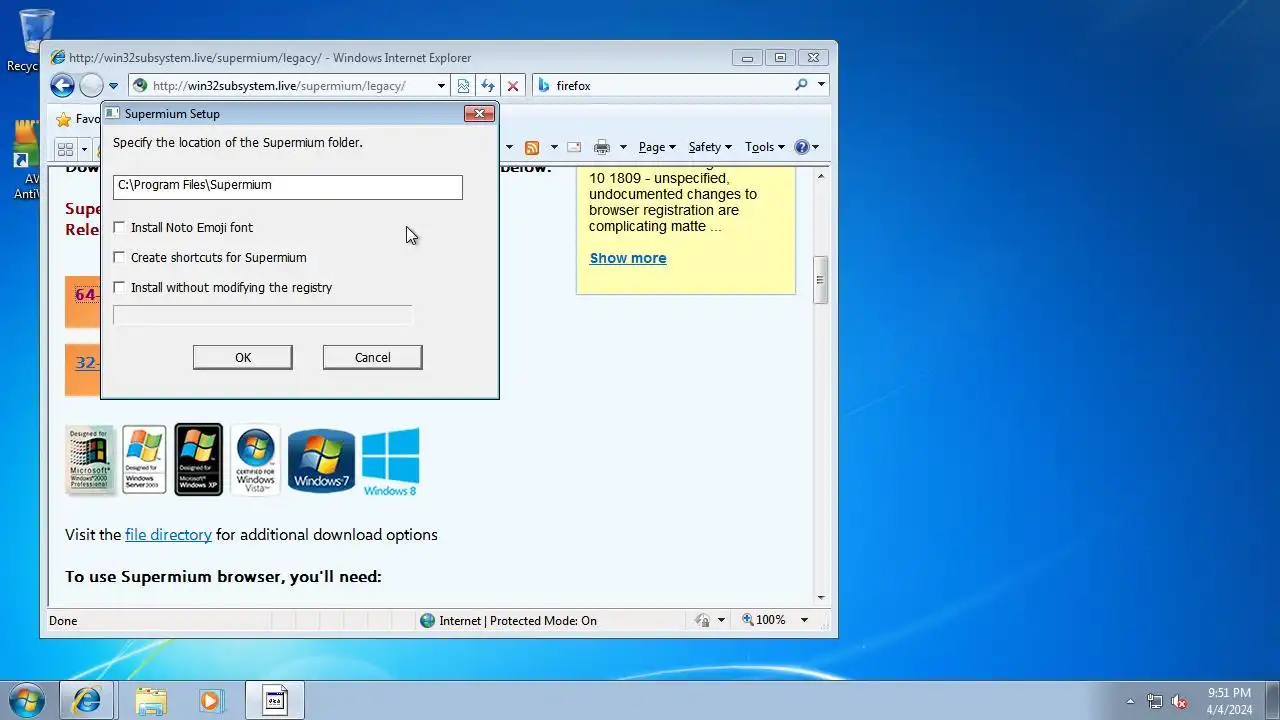Open the Print options dropdown arrow
Screen dimensions: 1280x720
tap(623, 147)
